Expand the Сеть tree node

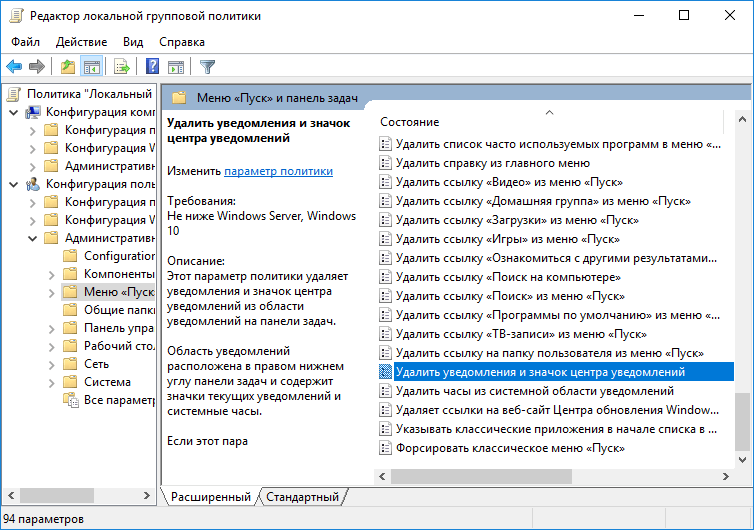coord(51,365)
